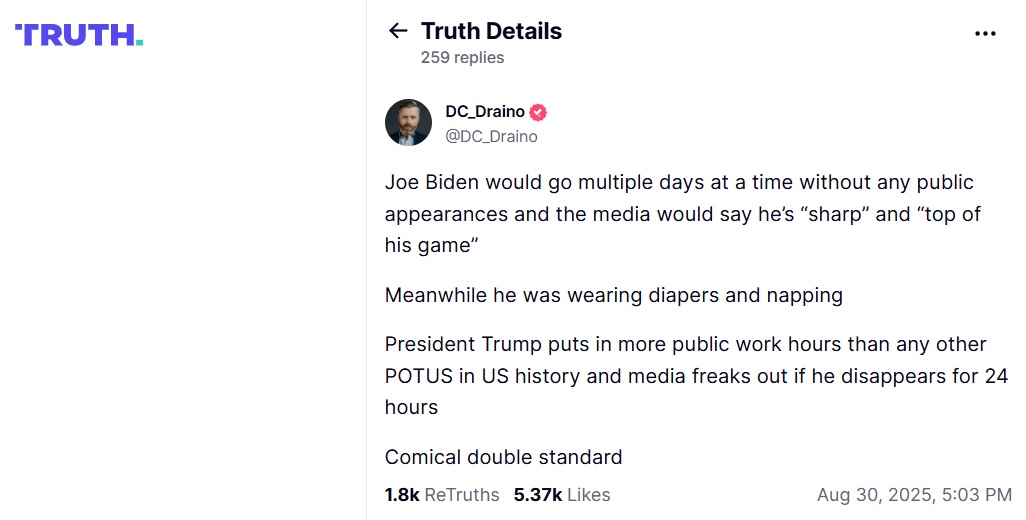Click the back arrow icon
The image size is (1026, 520).
point(398,31)
